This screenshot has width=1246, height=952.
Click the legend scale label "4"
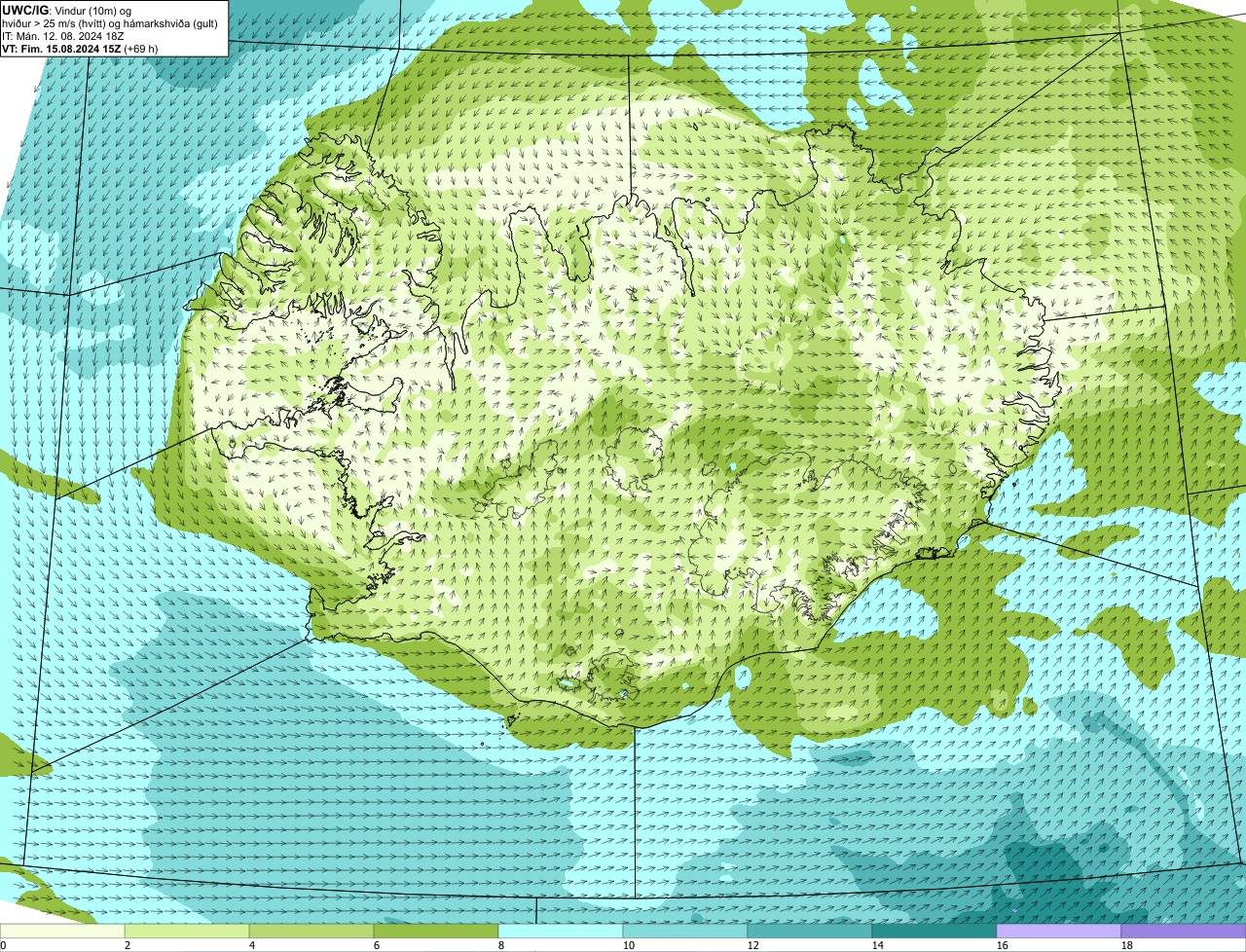coord(252,945)
